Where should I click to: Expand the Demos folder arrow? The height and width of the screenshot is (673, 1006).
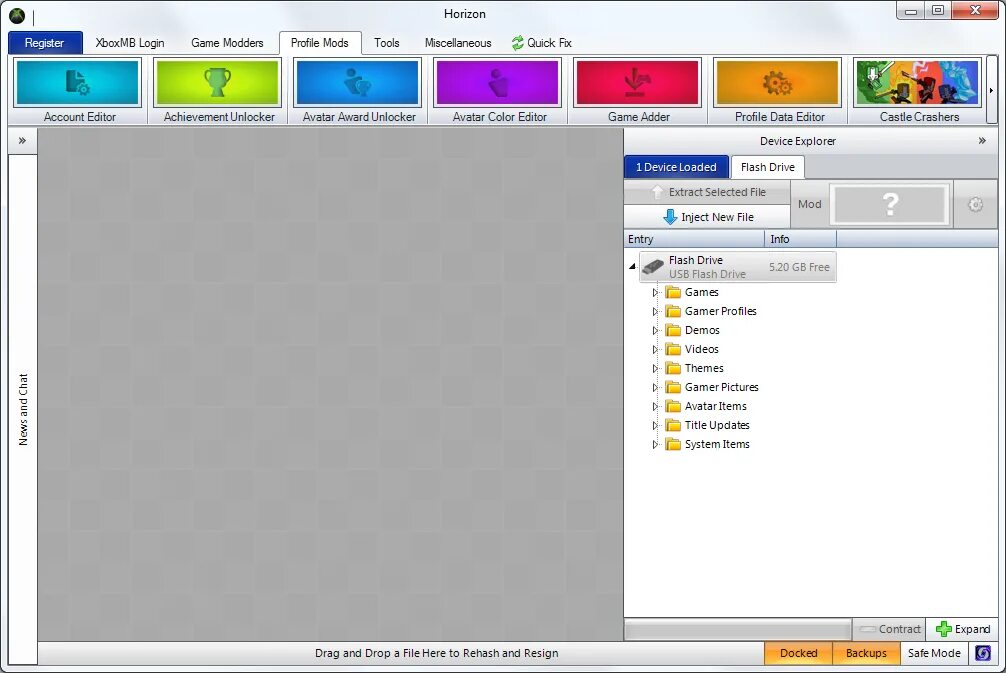655,330
